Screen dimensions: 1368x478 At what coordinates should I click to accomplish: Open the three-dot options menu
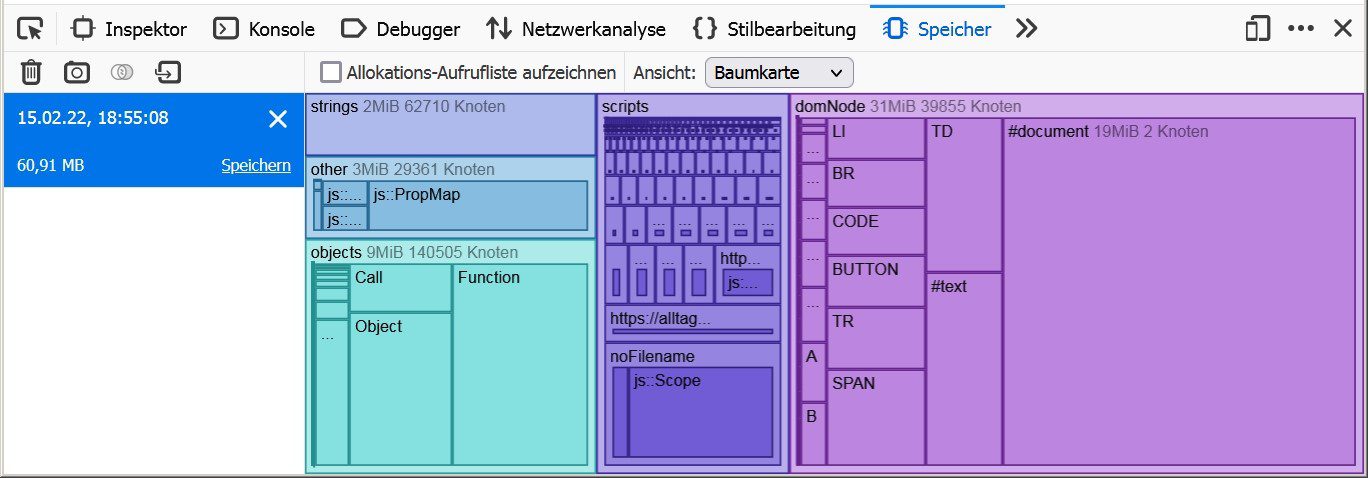1301,29
